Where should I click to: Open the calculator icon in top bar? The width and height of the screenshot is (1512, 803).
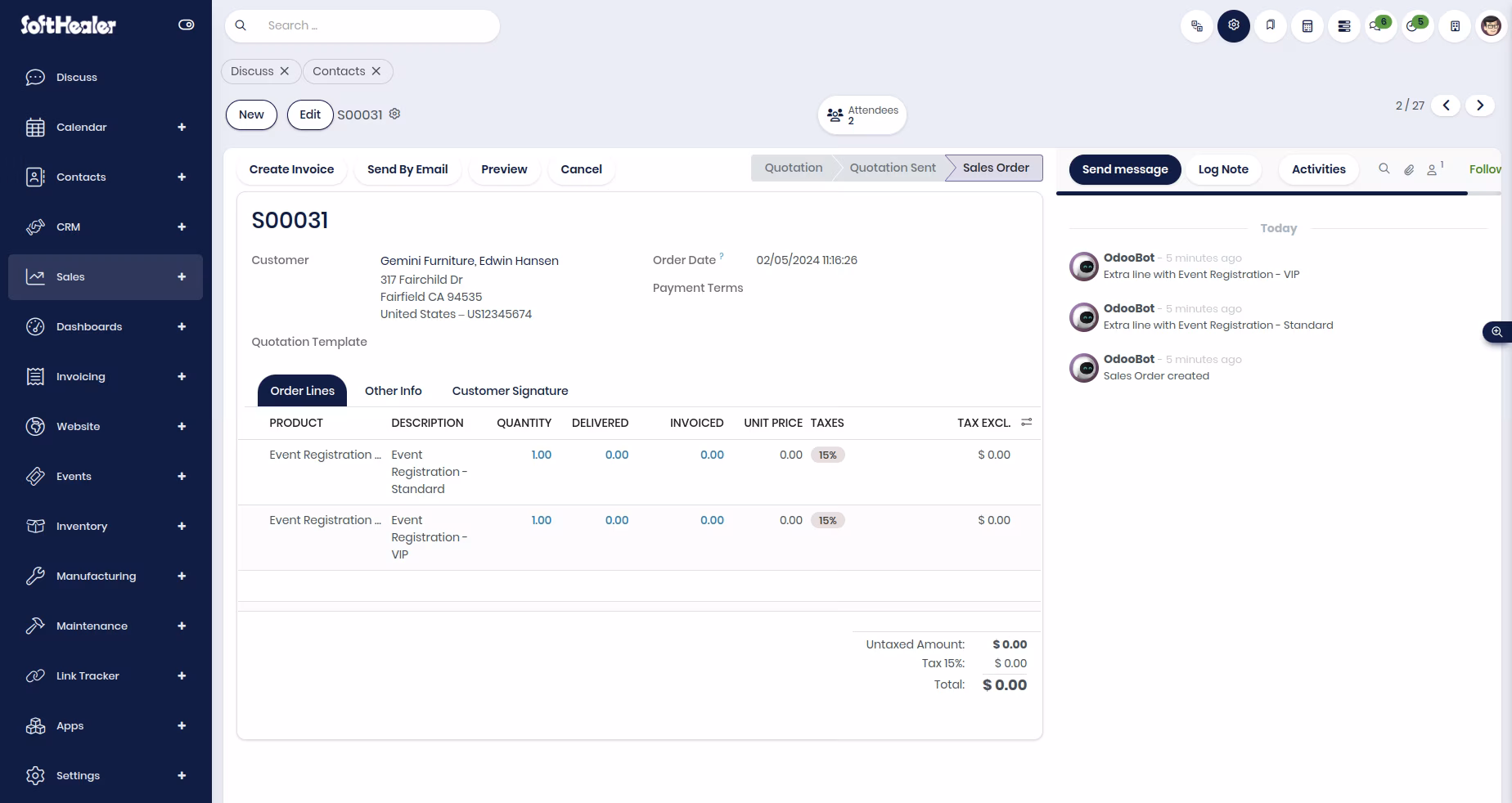tap(1307, 26)
